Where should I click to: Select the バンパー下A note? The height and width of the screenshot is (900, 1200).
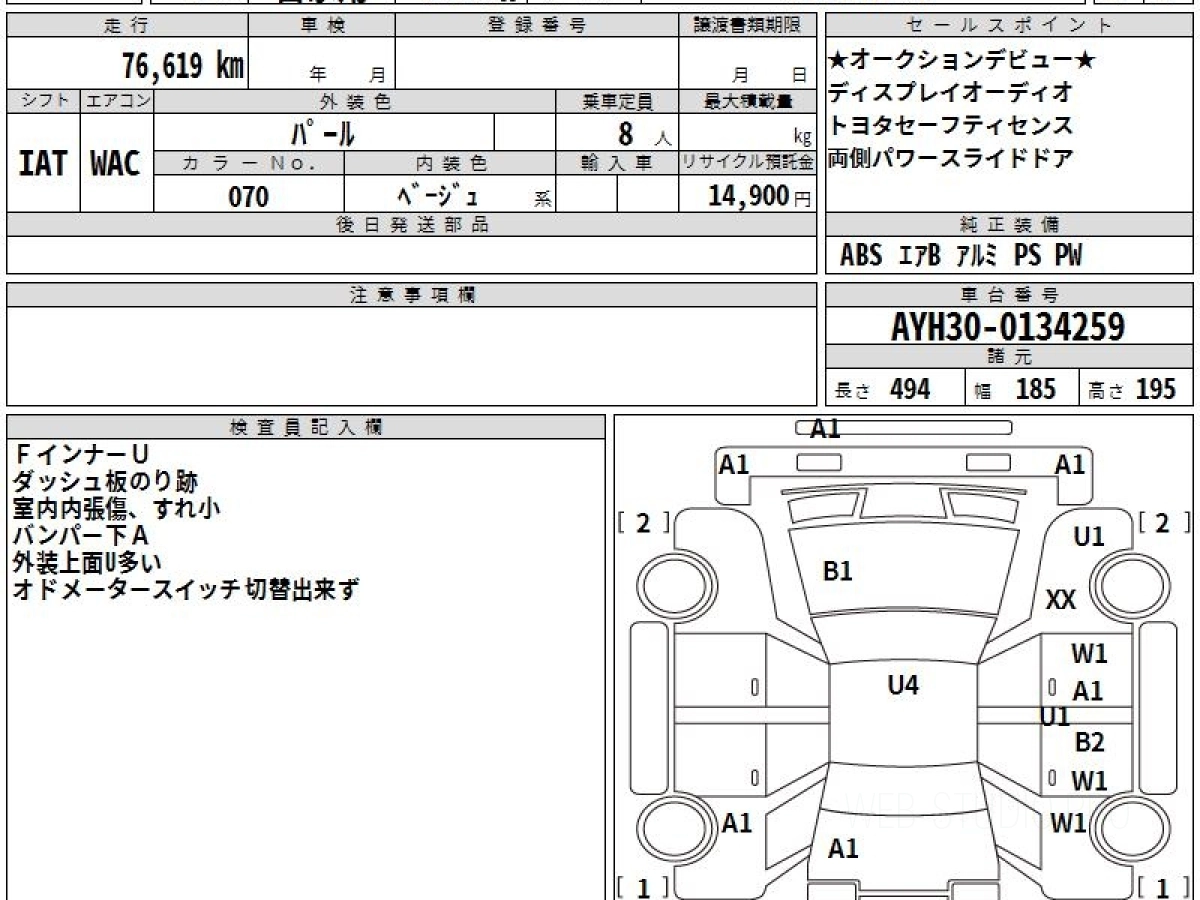coord(82,536)
